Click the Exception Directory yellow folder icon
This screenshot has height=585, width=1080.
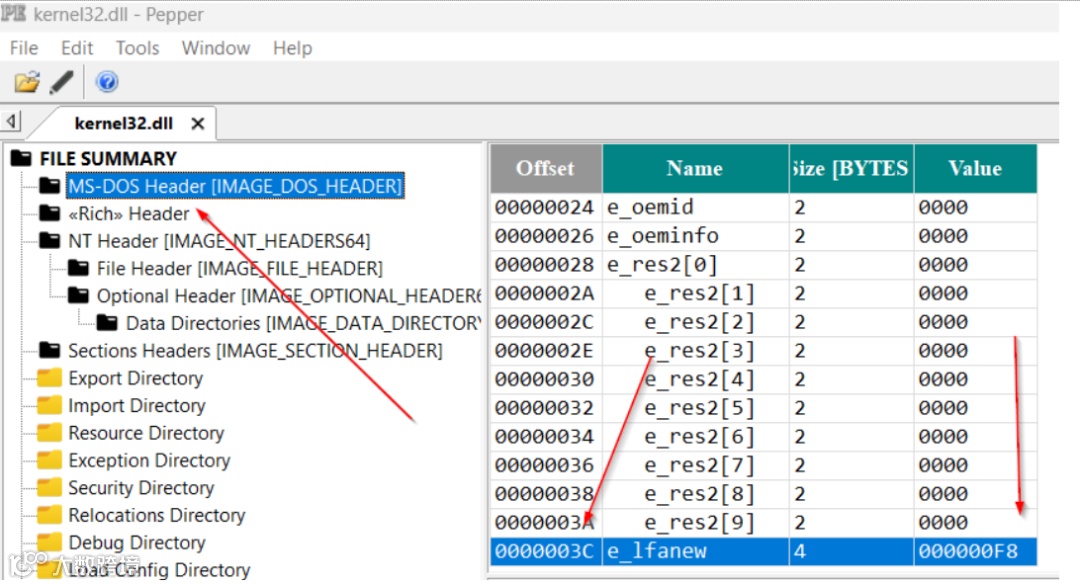pyautogui.click(x=50, y=460)
